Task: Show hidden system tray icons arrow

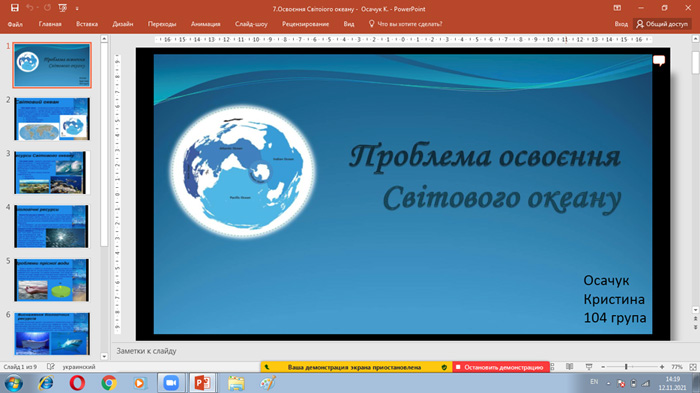Action: [608, 383]
